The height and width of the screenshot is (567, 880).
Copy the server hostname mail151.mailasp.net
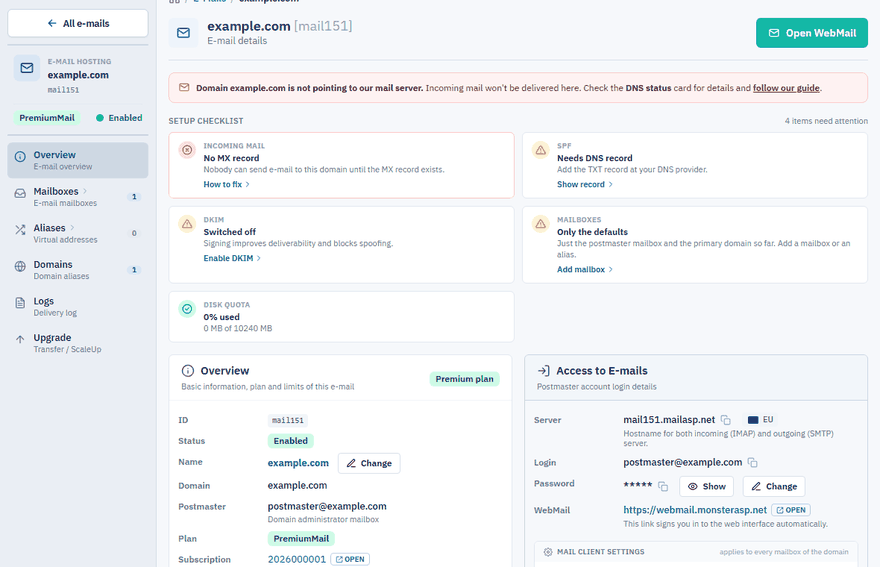coord(726,420)
